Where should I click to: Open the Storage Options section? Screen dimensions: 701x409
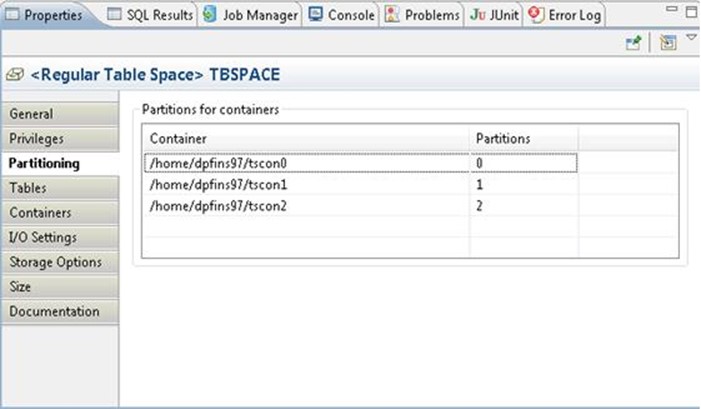coord(55,262)
